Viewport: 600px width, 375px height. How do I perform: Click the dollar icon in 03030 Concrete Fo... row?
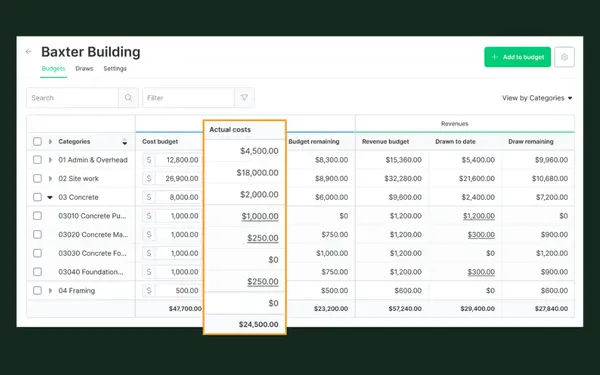point(149,253)
